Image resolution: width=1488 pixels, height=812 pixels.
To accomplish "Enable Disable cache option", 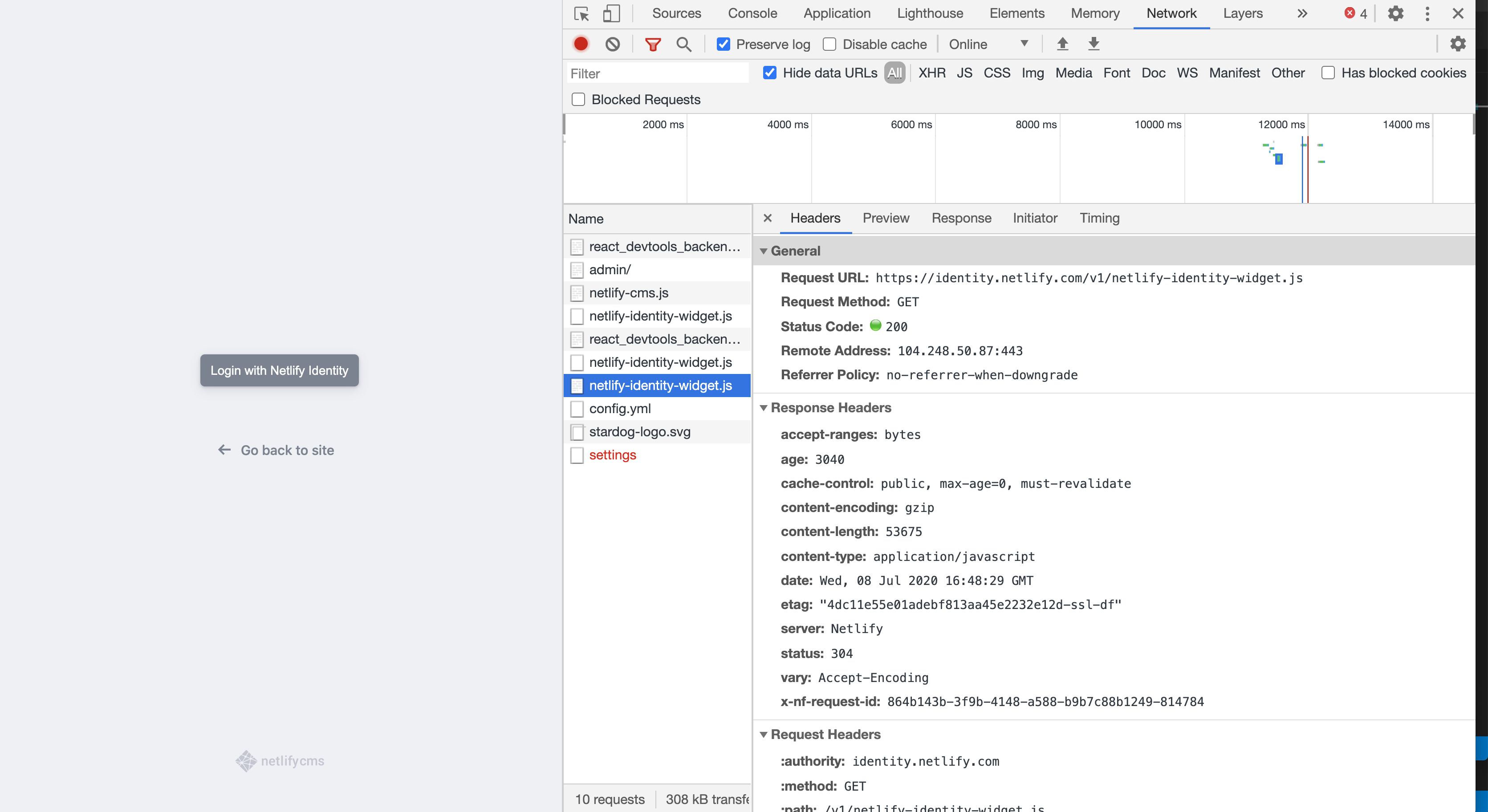I will pyautogui.click(x=830, y=44).
